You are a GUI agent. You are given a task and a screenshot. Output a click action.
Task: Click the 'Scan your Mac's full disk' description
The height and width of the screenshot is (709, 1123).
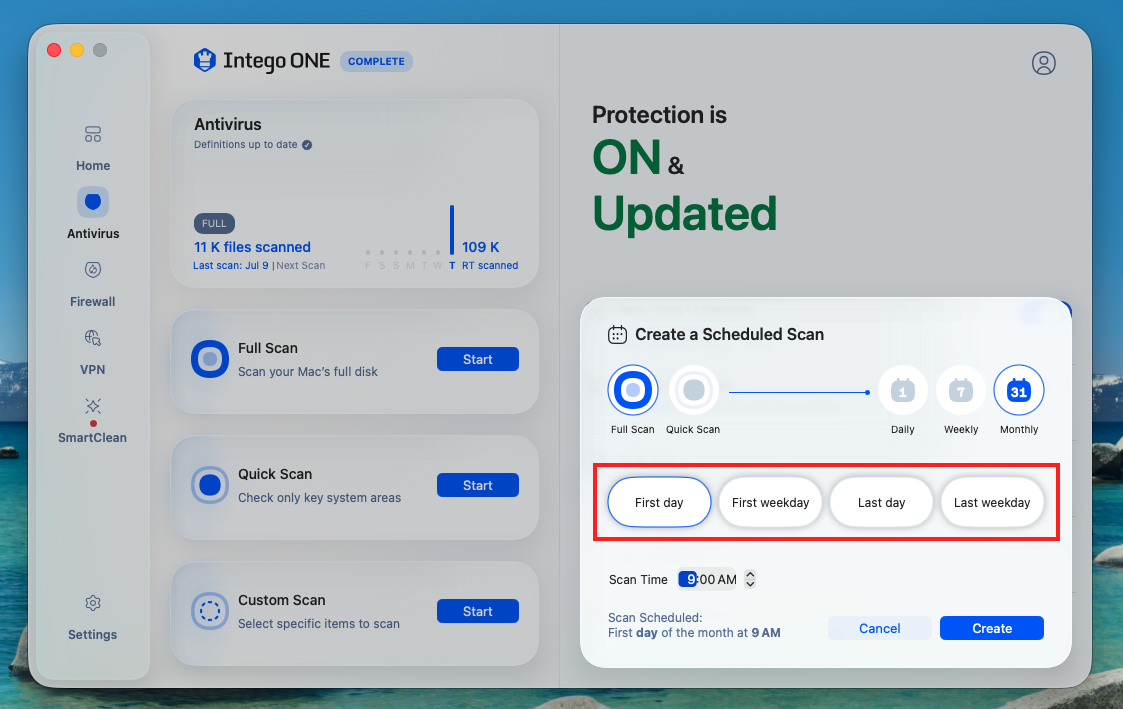pyautogui.click(x=308, y=372)
